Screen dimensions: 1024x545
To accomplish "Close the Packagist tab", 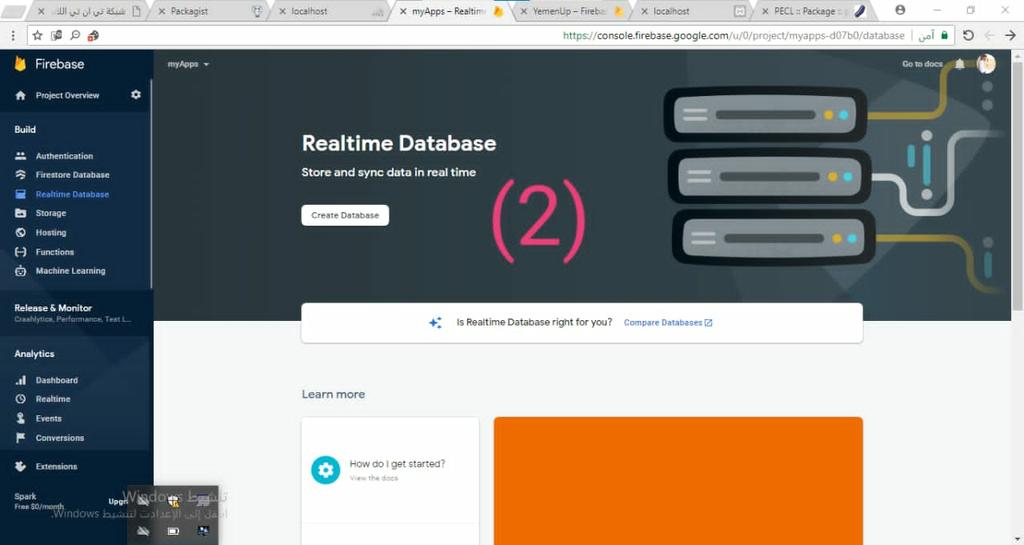I will [x=161, y=11].
